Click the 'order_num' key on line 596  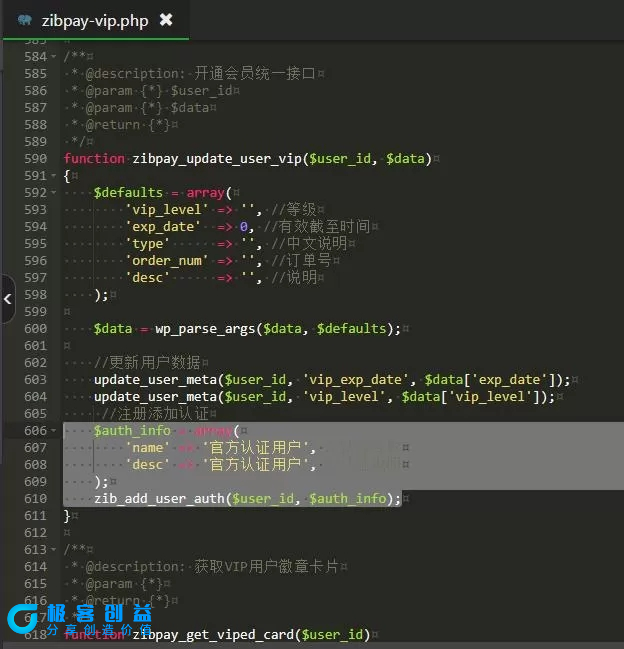tap(167, 261)
